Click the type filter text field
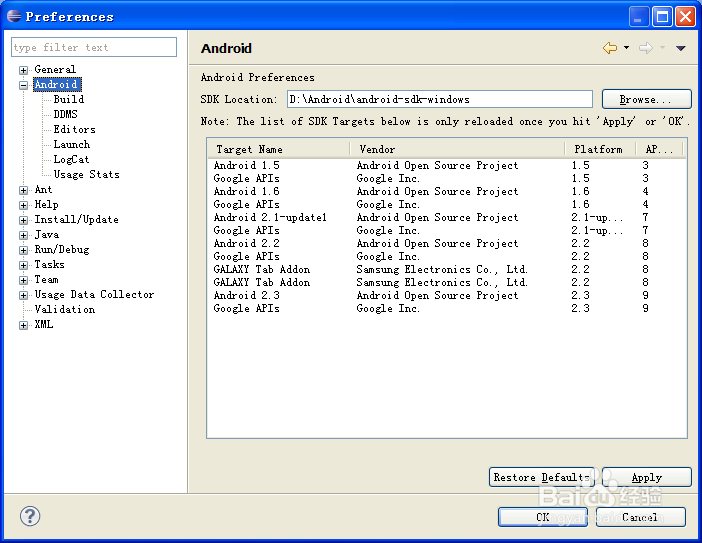Viewport: 702px width, 543px height. pyautogui.click(x=94, y=47)
